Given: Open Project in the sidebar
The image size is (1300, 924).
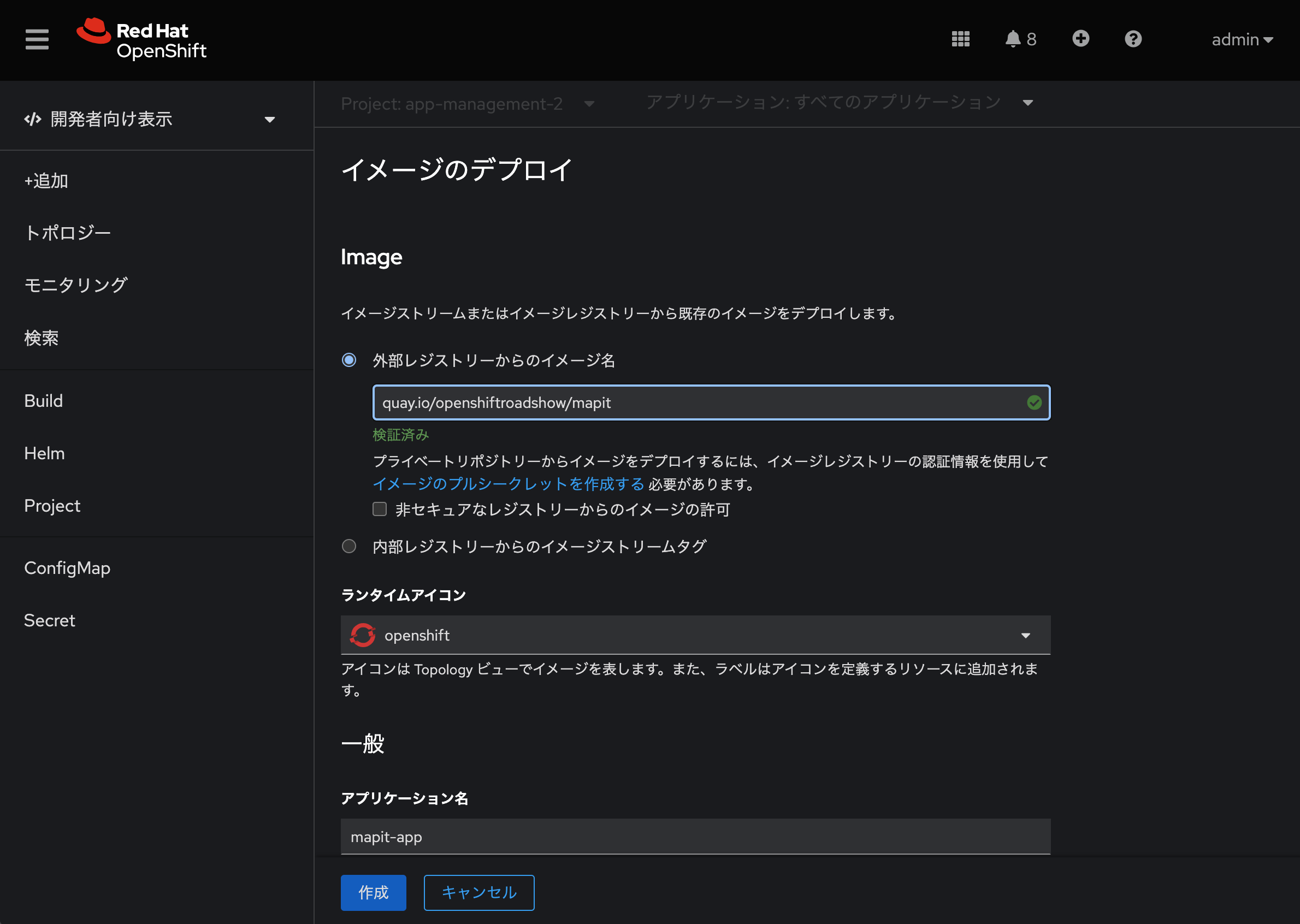Looking at the screenshot, I should (52, 506).
